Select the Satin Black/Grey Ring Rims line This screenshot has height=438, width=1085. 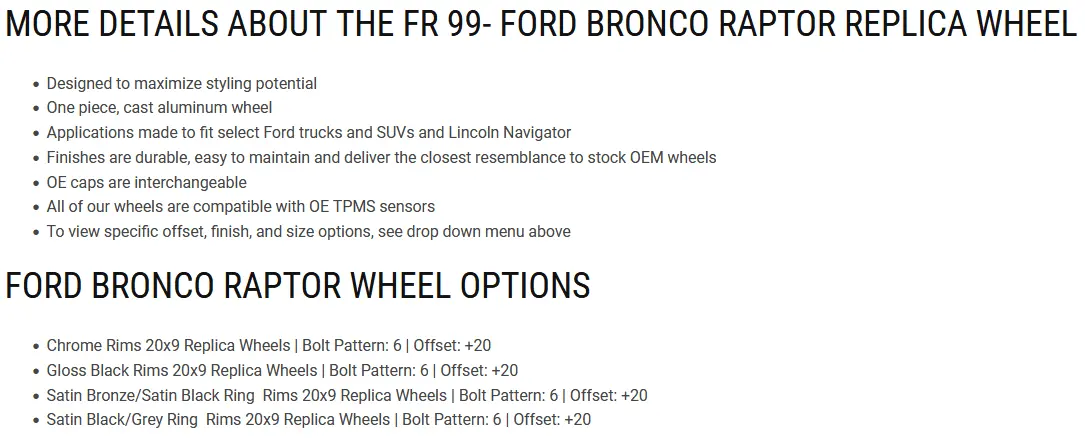click(x=319, y=419)
